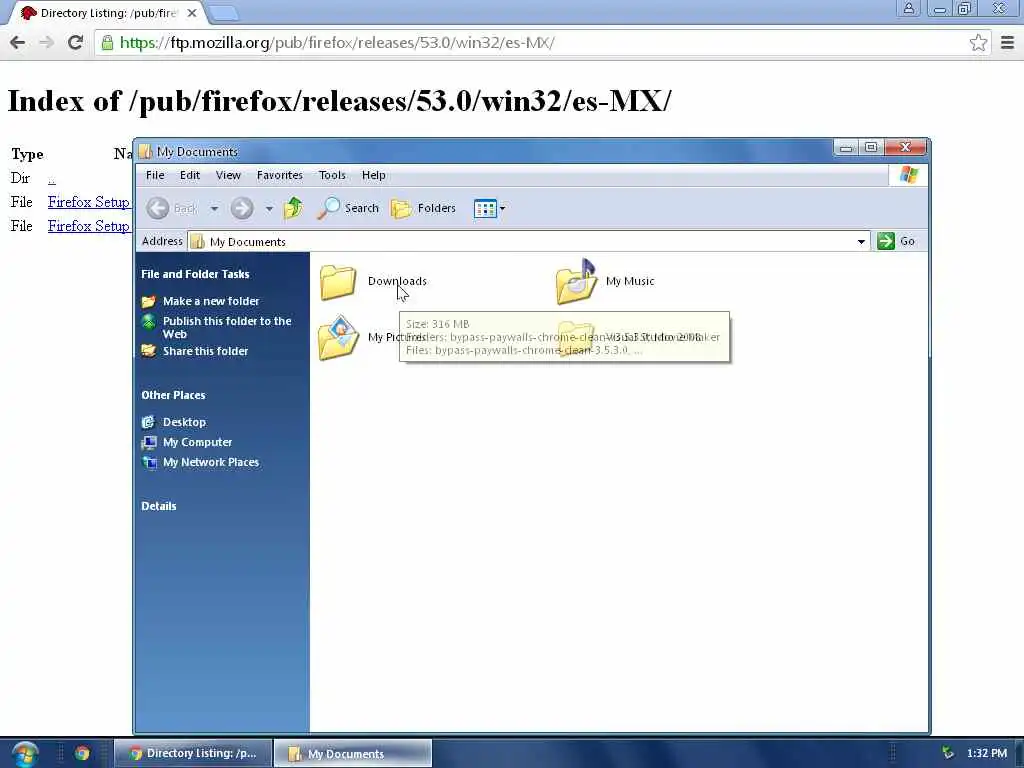Click the Chrome URL address bar
Viewport: 1024px width, 768px height.
click(542, 42)
